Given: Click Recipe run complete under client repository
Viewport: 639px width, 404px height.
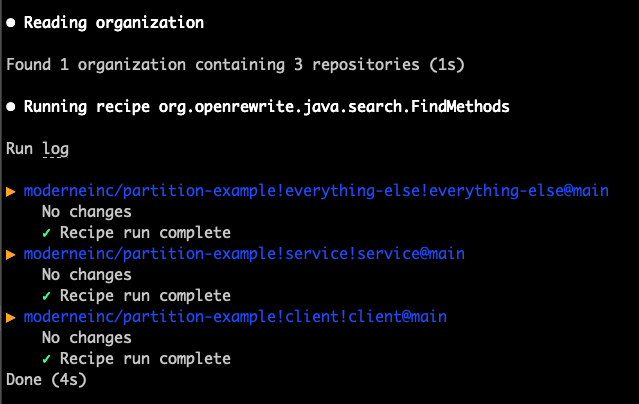Looking at the screenshot, I should tap(145, 359).
